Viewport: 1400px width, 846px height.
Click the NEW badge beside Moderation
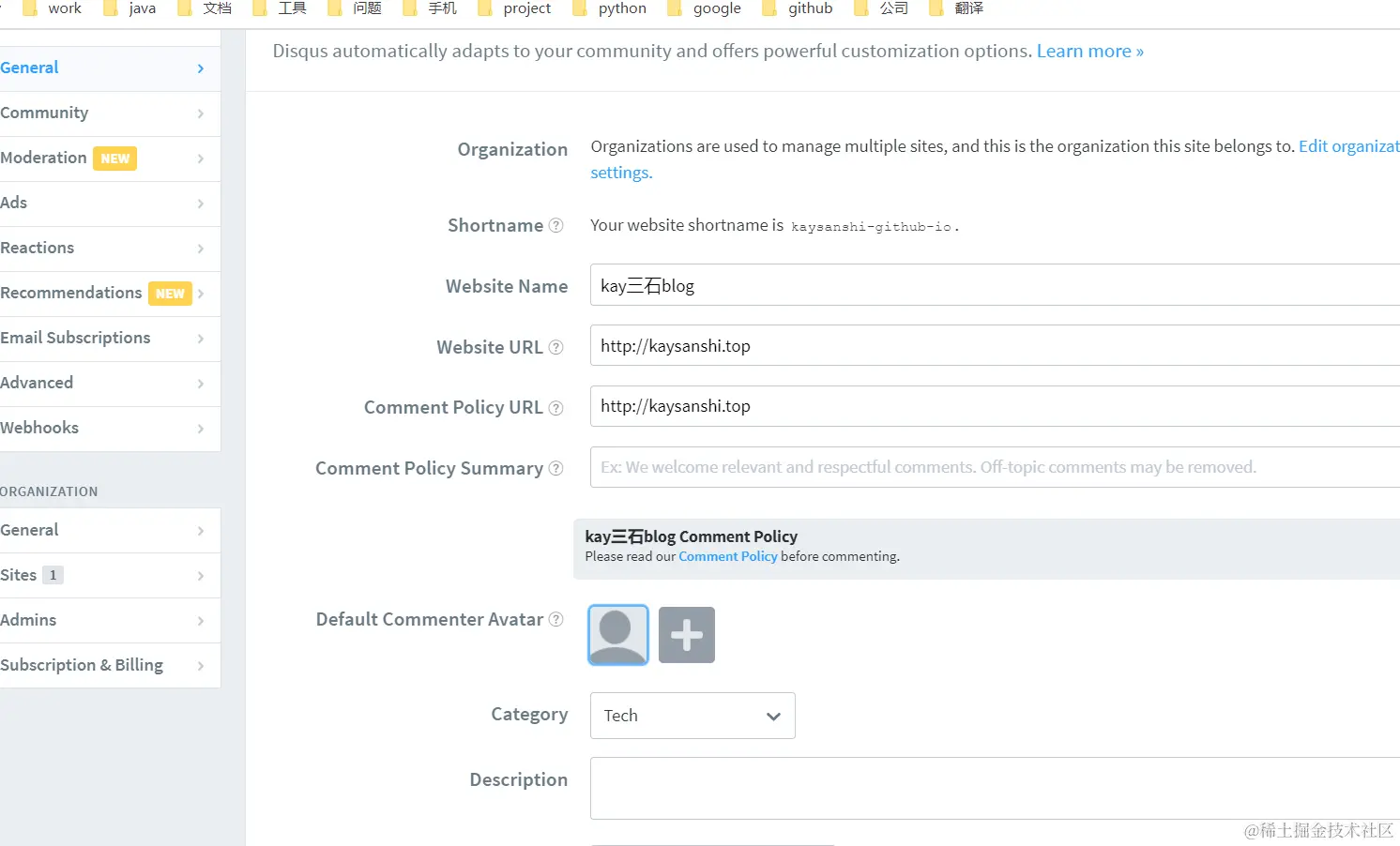[115, 159]
